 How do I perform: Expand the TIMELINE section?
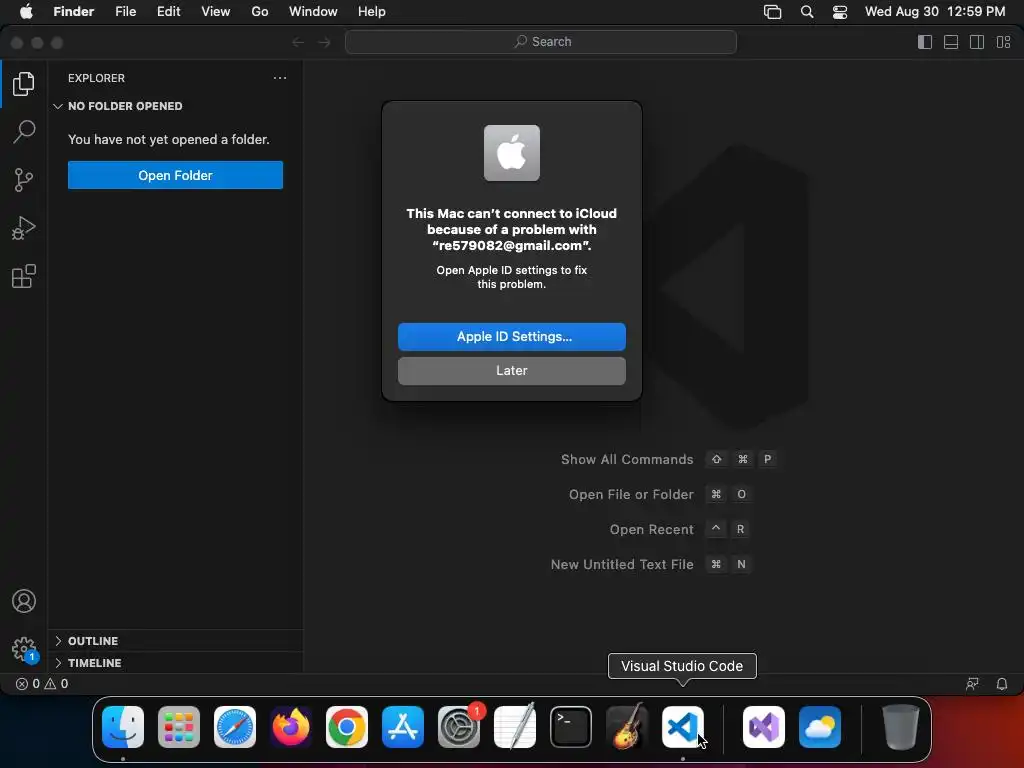[175, 663]
